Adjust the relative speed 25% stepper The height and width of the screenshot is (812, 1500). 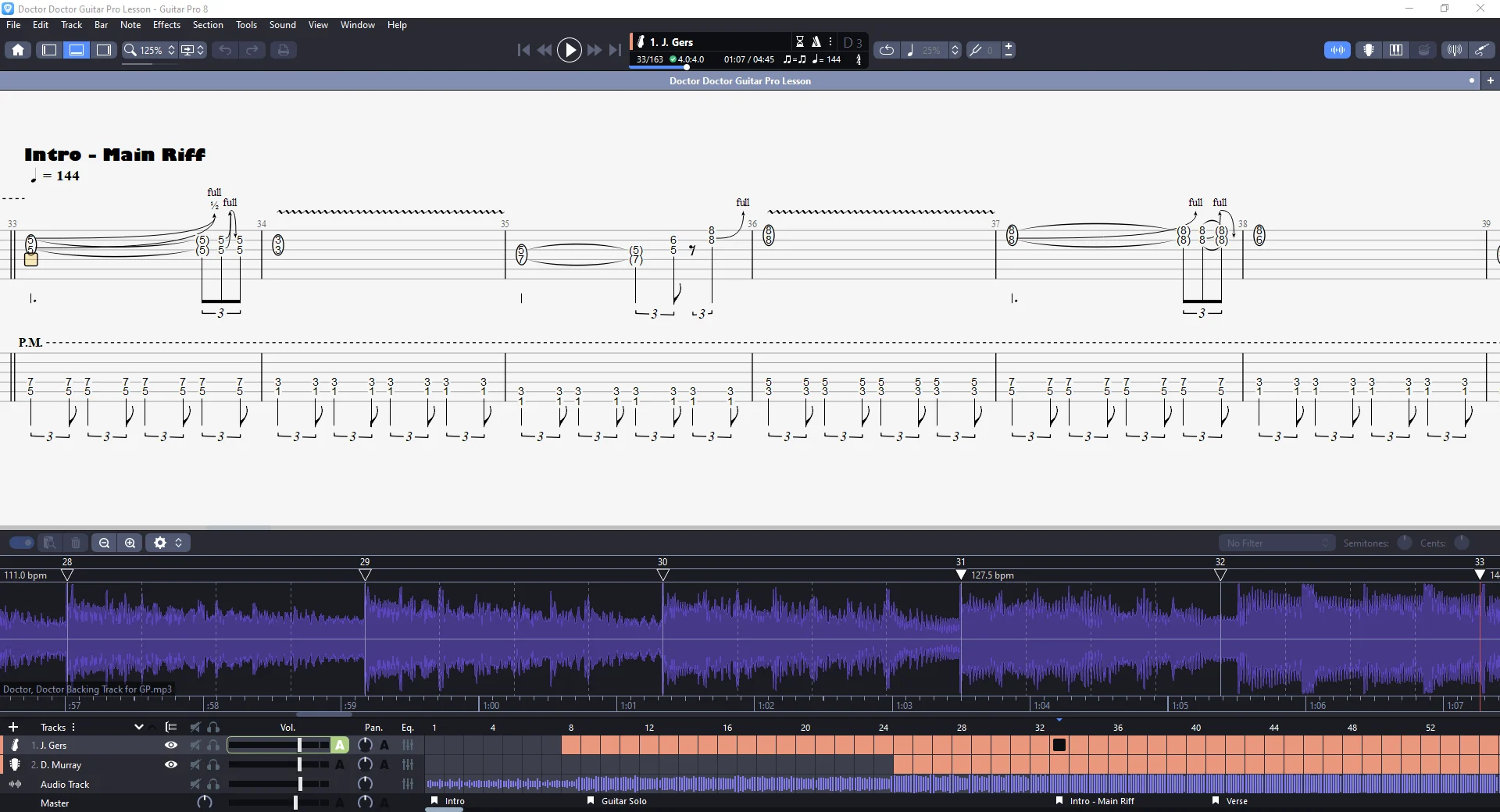pyautogui.click(x=955, y=50)
